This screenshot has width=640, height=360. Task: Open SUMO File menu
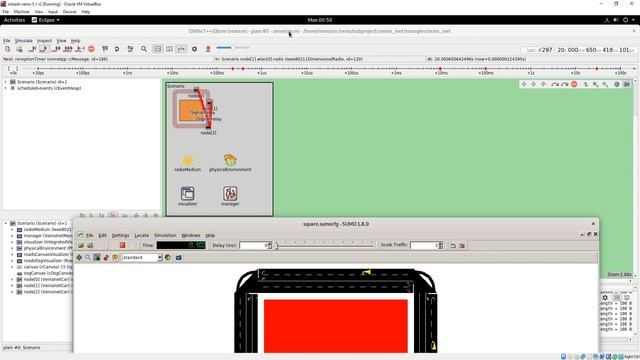pyautogui.click(x=89, y=236)
